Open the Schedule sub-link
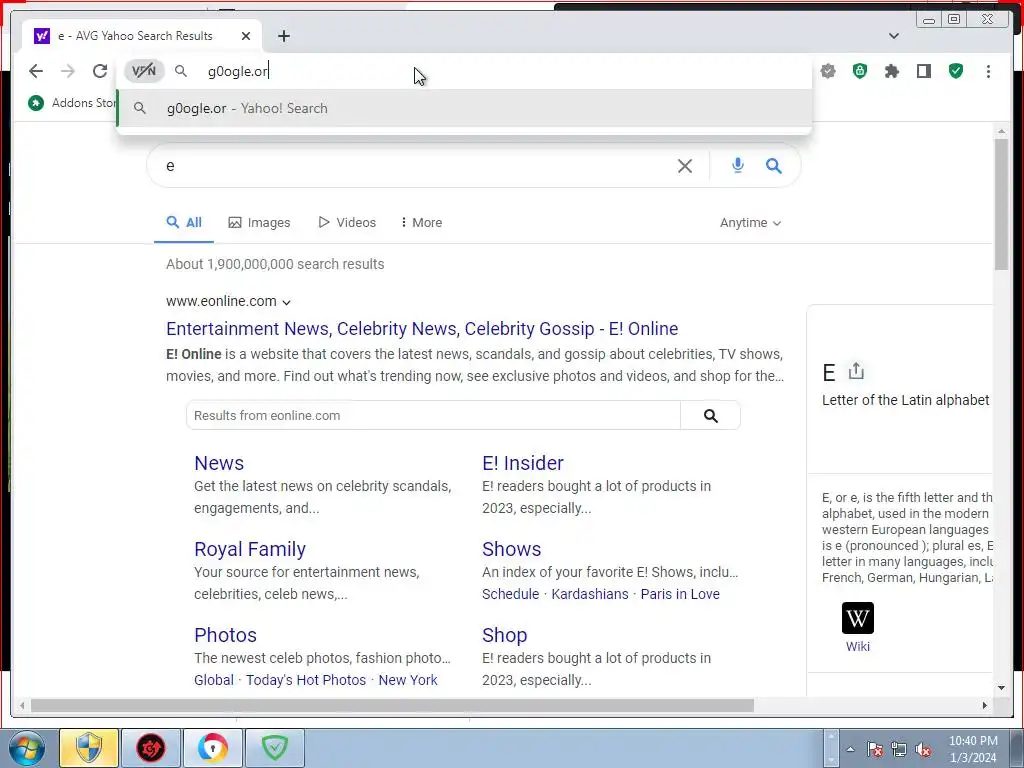 [511, 594]
